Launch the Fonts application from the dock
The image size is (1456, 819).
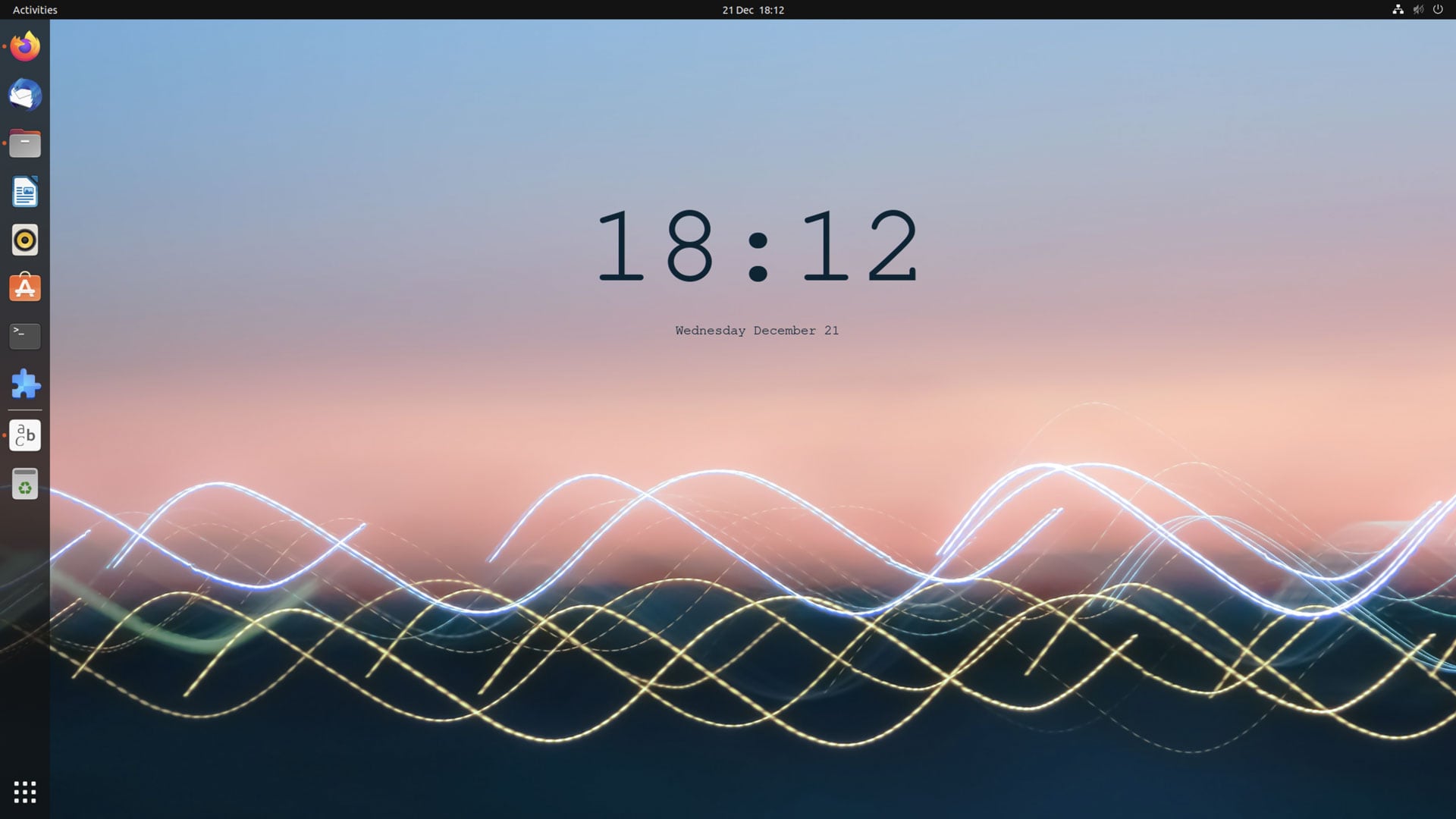(x=24, y=435)
